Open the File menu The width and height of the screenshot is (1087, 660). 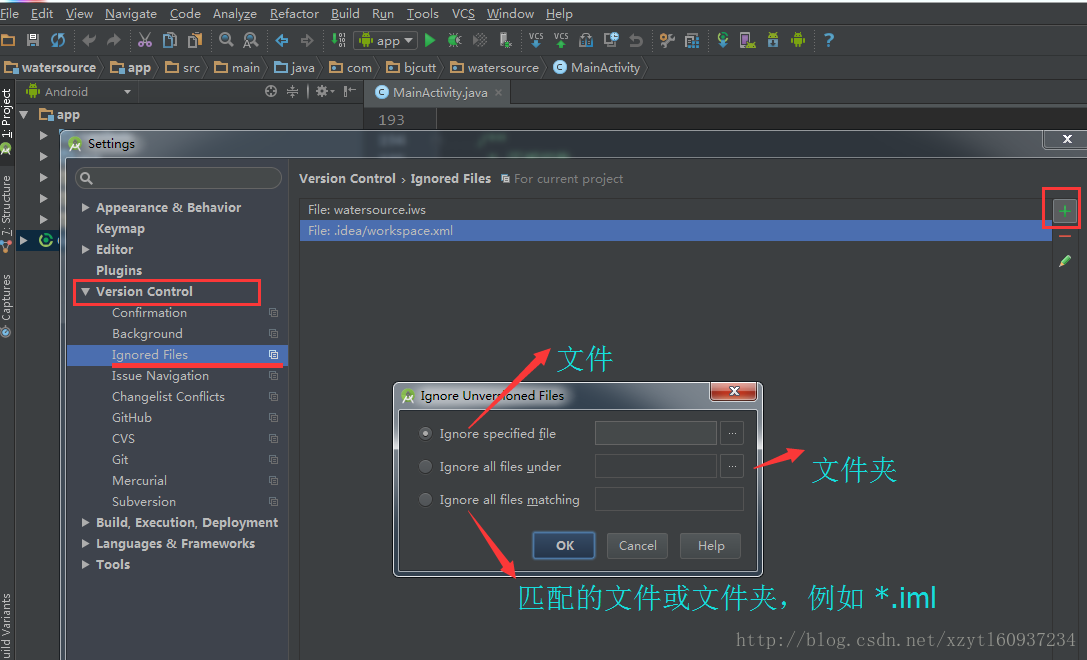[9, 13]
